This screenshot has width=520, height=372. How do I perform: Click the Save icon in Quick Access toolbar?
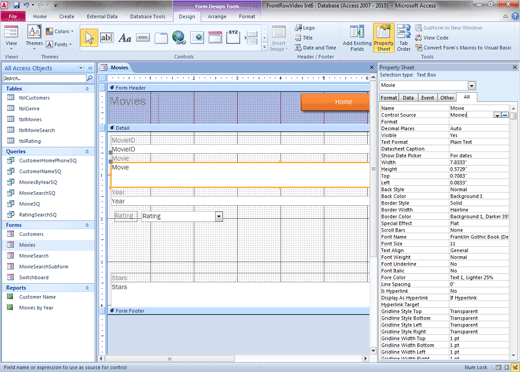tap(16, 5)
